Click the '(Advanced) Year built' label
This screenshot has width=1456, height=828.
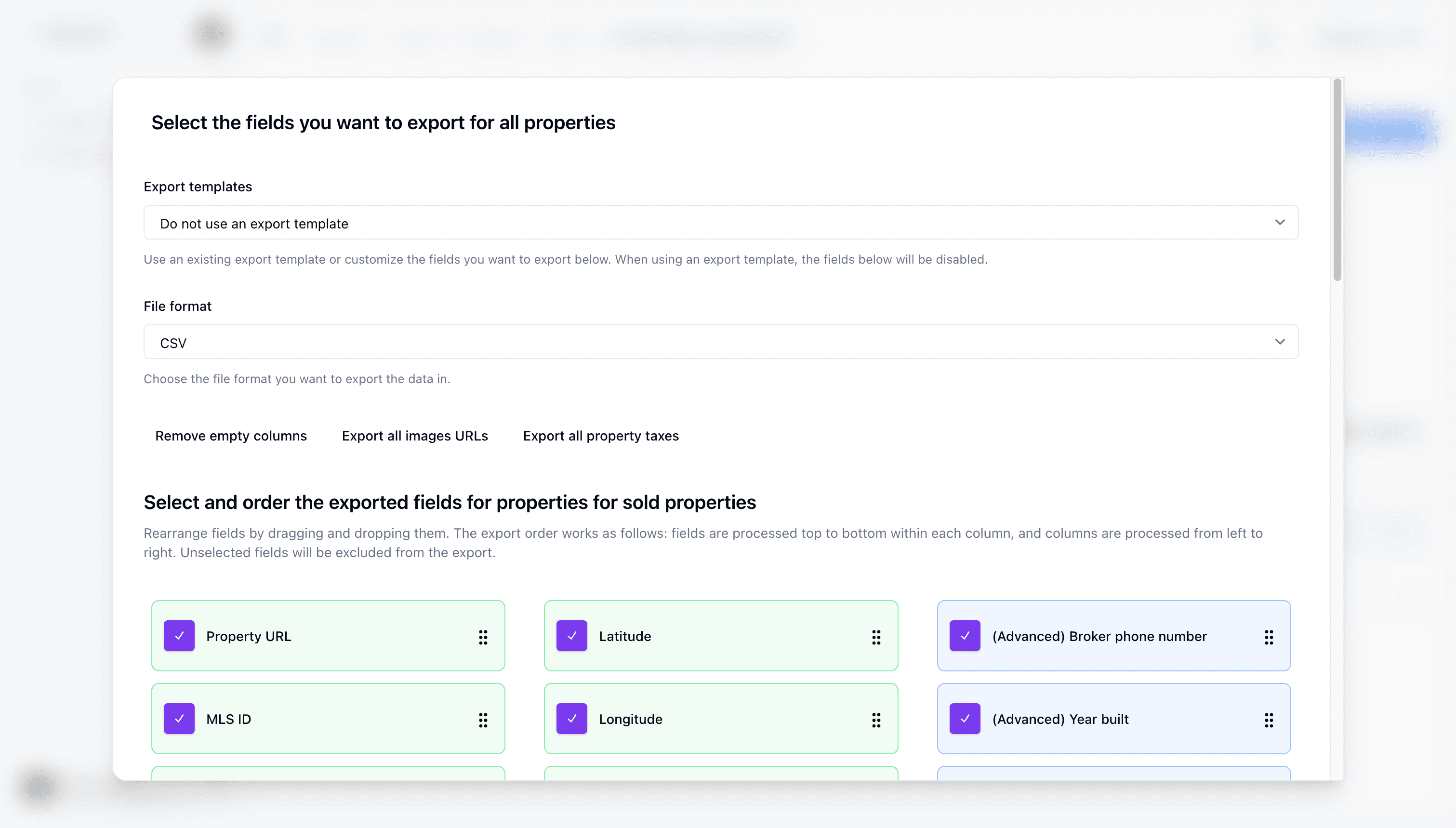click(x=1060, y=720)
